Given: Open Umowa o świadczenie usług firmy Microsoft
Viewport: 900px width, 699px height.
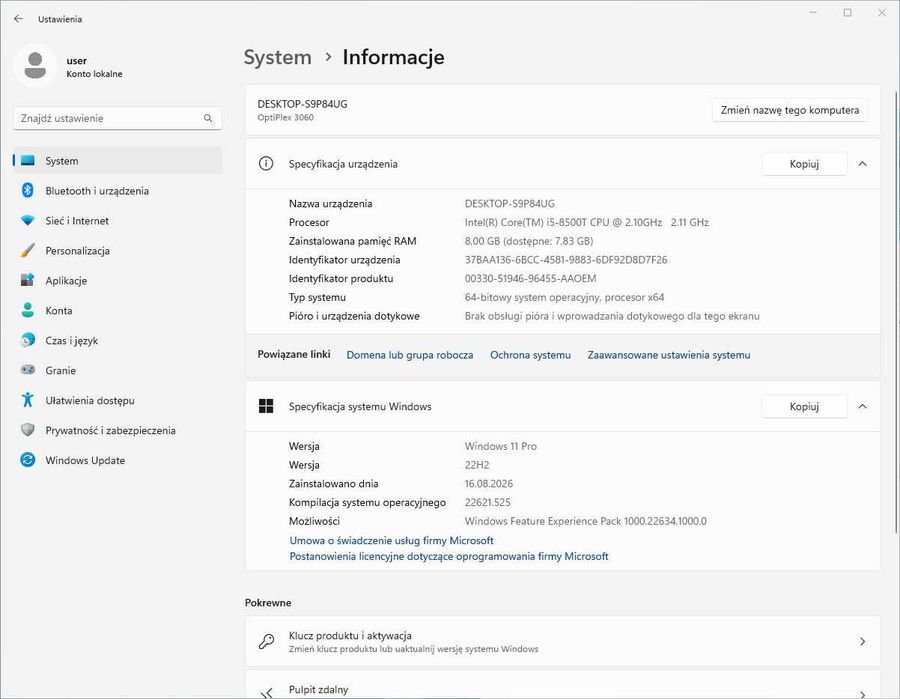Looking at the screenshot, I should pos(391,540).
